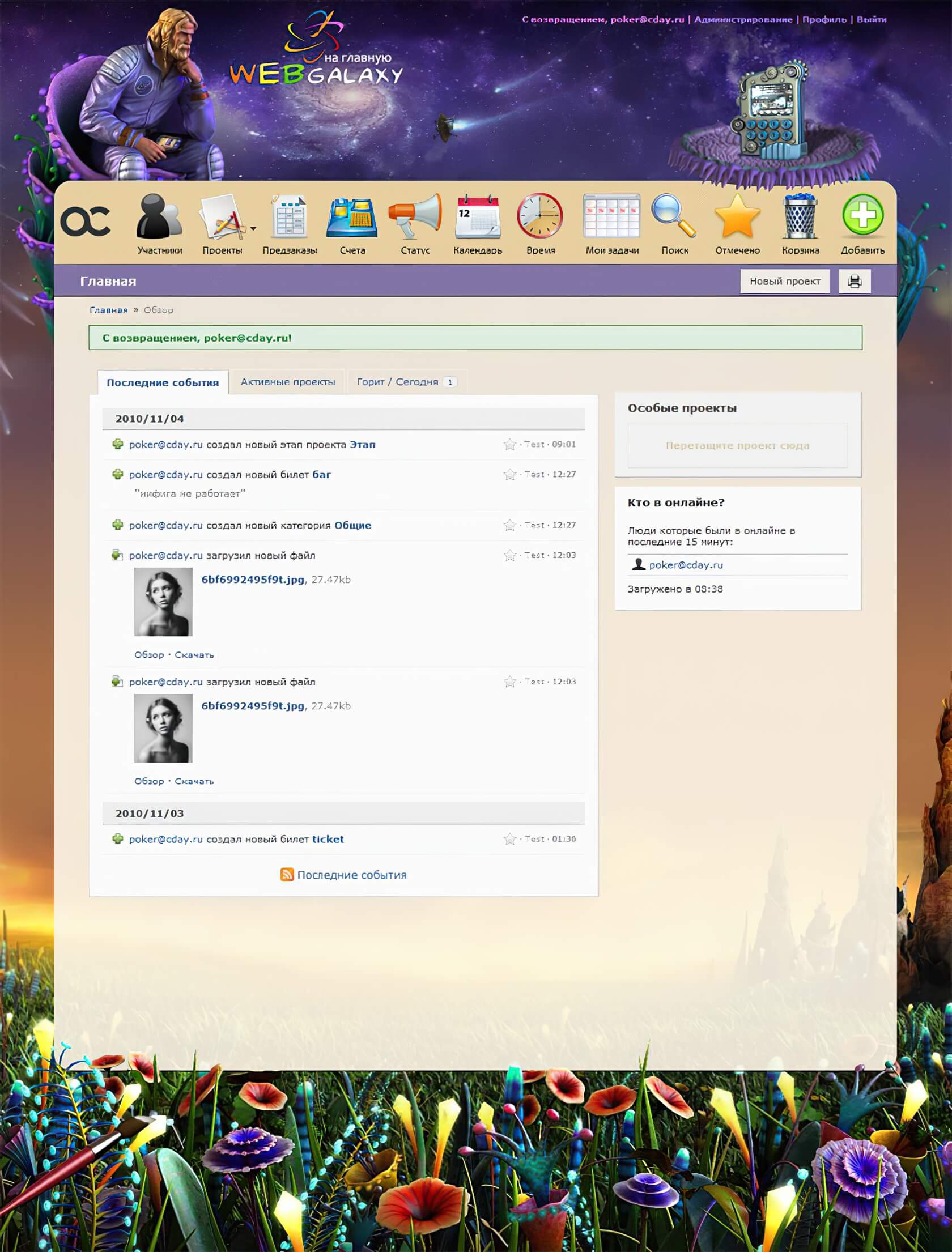
Task: Open the first uploaded portrait thumbnail
Action: click(163, 602)
